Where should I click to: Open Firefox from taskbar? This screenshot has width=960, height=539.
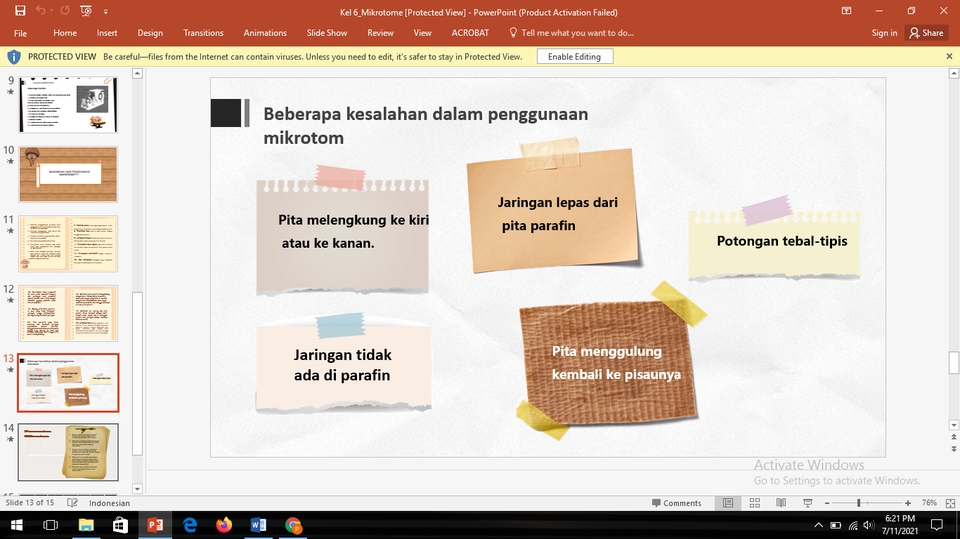point(224,526)
